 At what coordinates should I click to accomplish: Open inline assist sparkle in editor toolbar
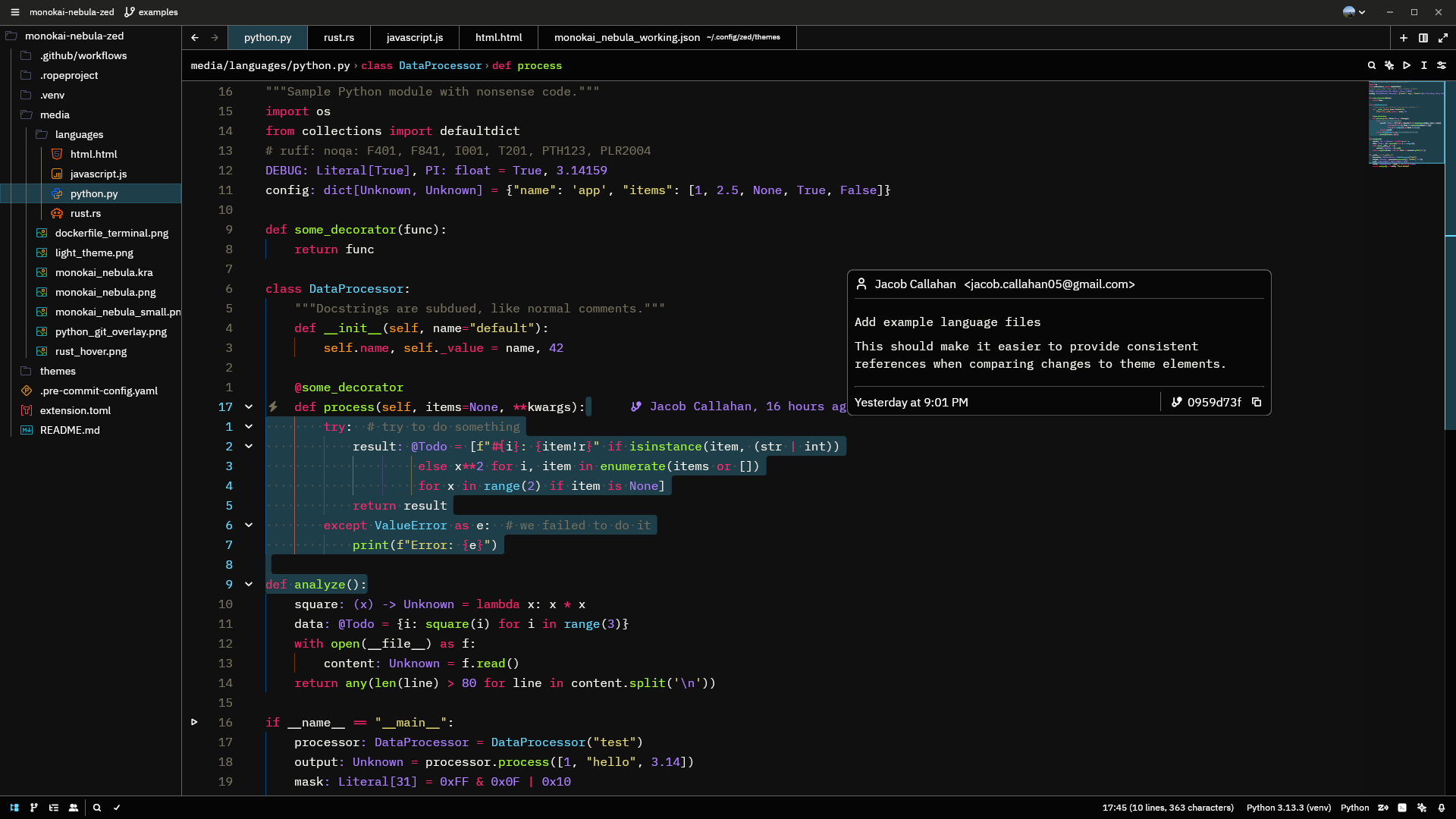(1389, 66)
